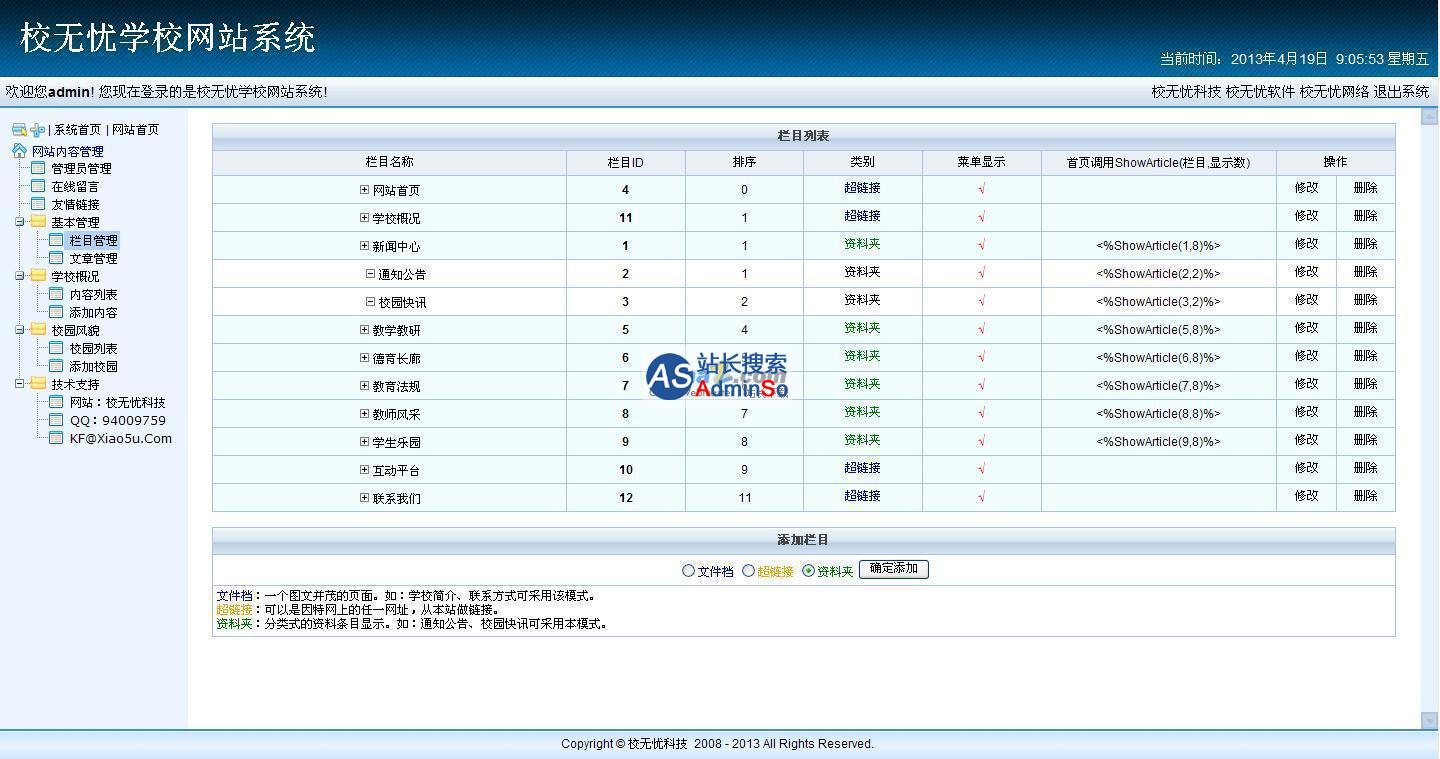1440x759 pixels.
Task: Select the 文件档 radio button
Action: (x=688, y=571)
